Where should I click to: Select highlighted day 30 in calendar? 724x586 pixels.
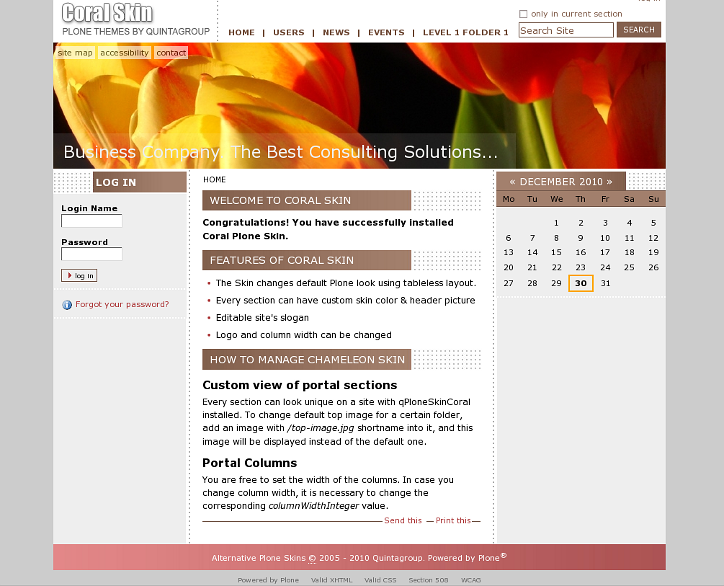(580, 283)
